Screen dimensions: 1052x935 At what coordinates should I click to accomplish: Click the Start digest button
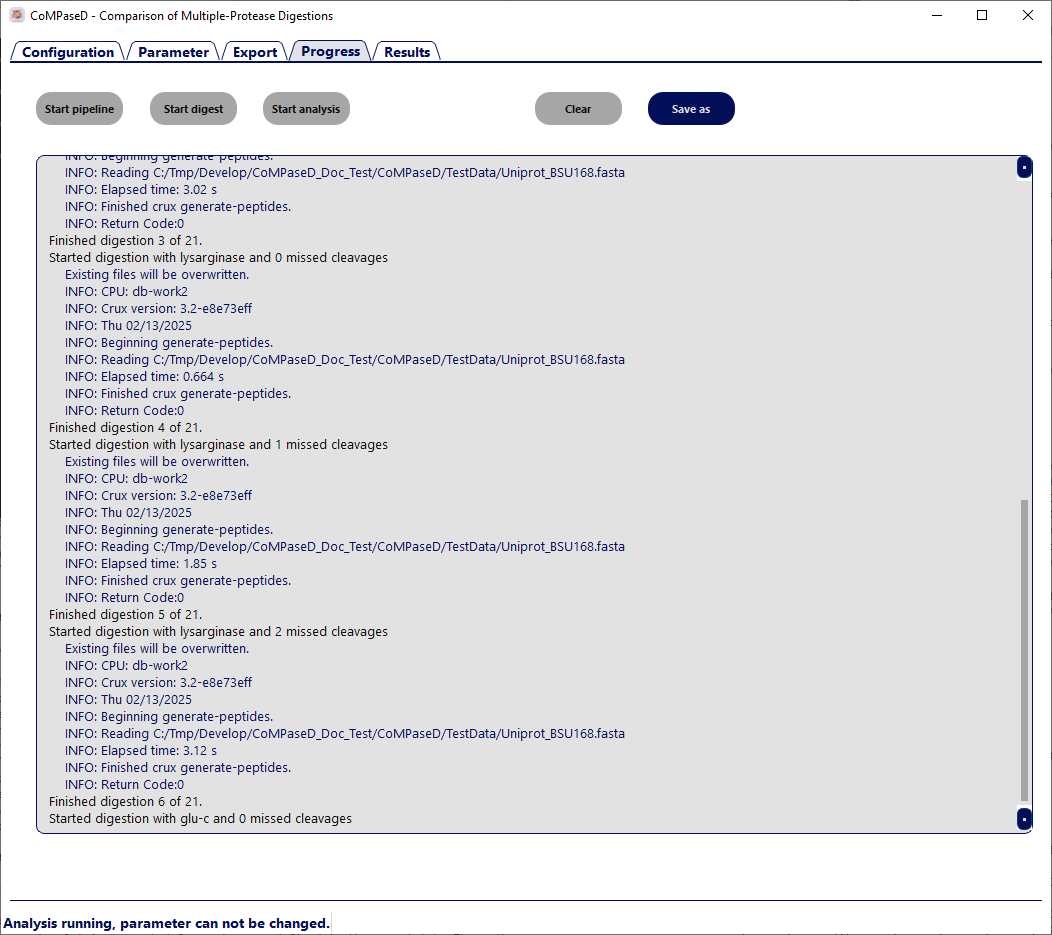193,109
